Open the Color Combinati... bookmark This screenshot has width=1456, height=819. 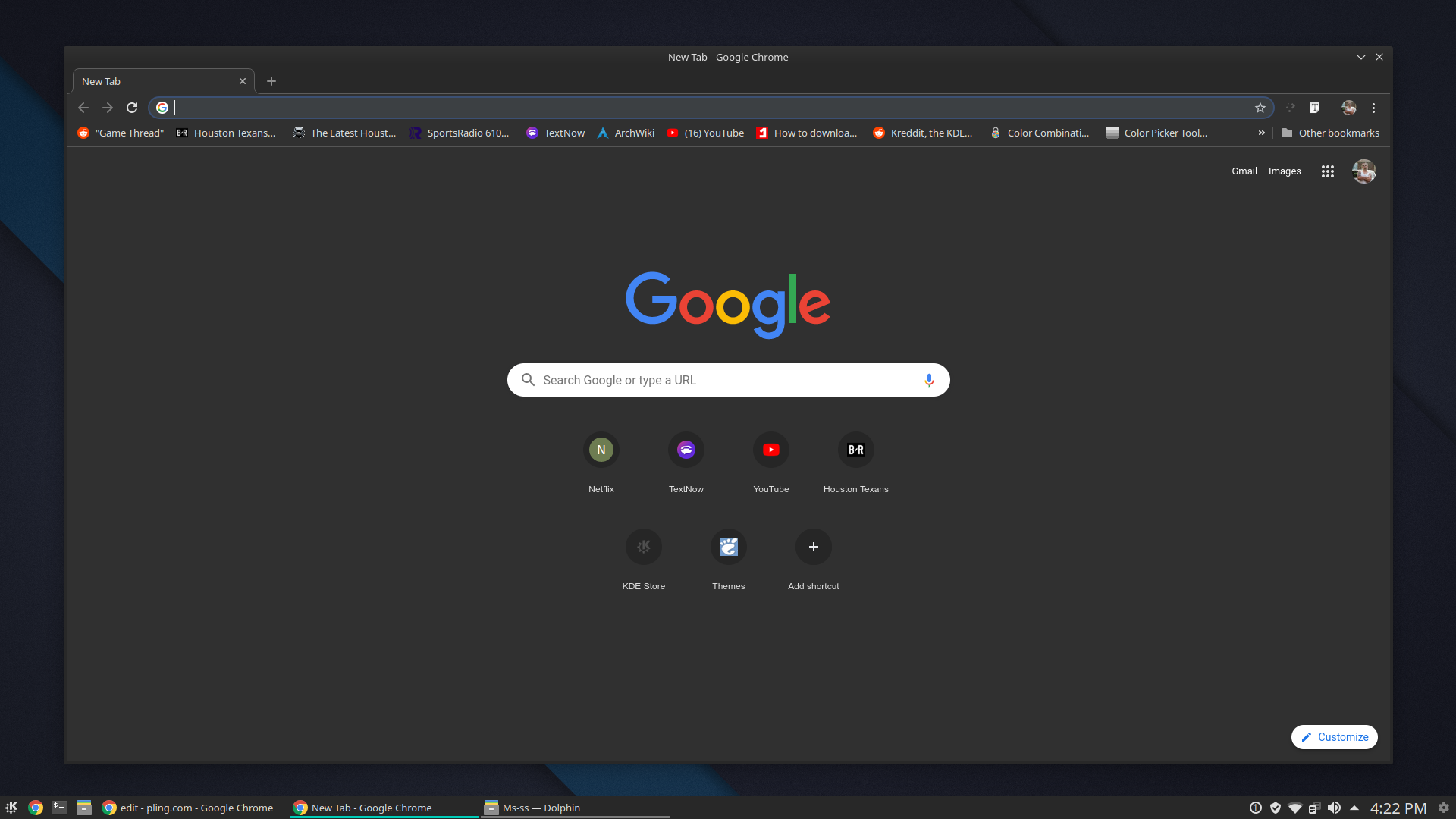pos(1040,133)
